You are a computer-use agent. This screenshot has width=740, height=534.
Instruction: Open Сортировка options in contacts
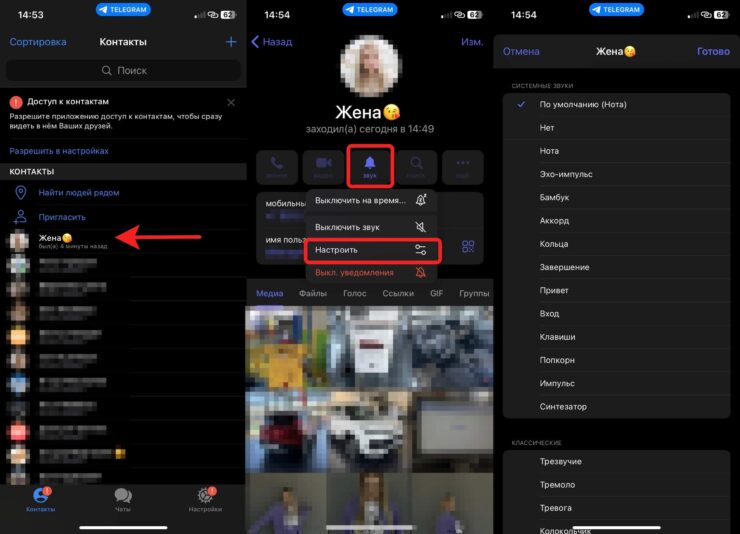point(38,42)
